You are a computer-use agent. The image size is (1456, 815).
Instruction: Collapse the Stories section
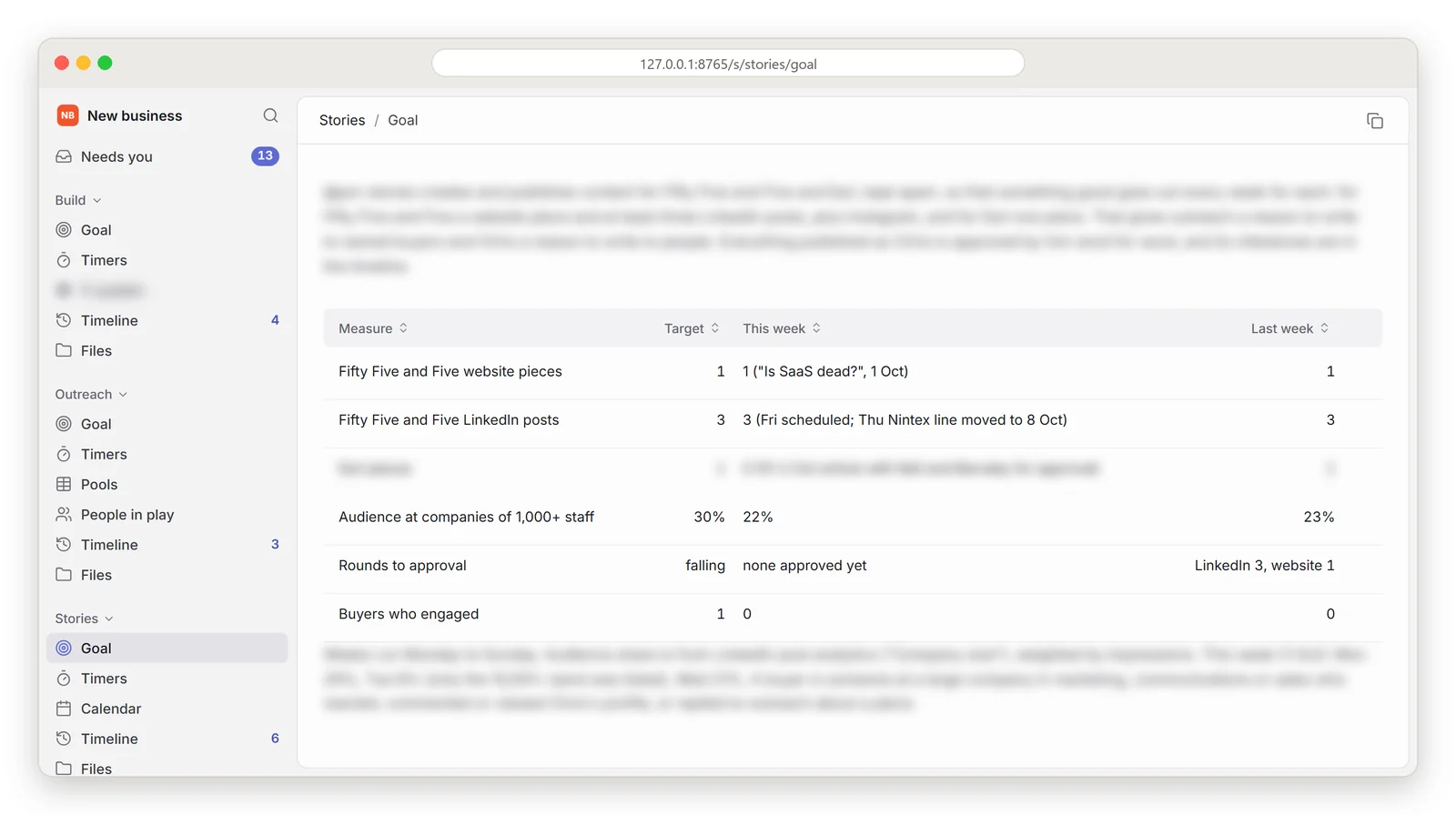point(84,619)
